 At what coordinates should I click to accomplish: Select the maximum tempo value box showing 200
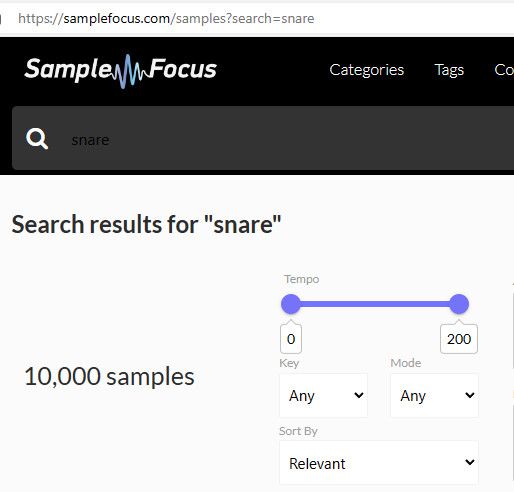pyautogui.click(x=459, y=339)
